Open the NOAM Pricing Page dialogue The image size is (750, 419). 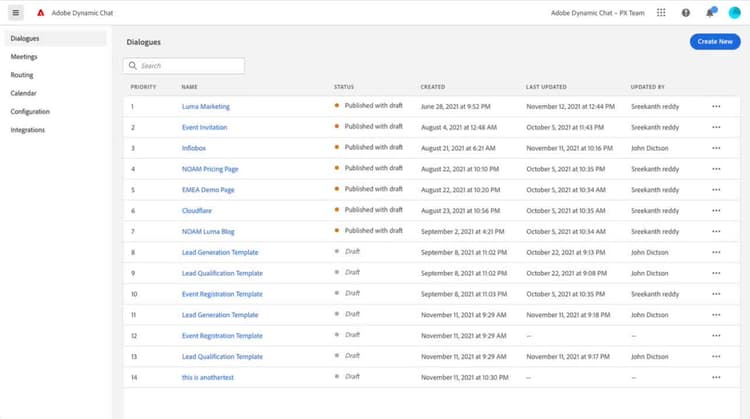(x=210, y=169)
